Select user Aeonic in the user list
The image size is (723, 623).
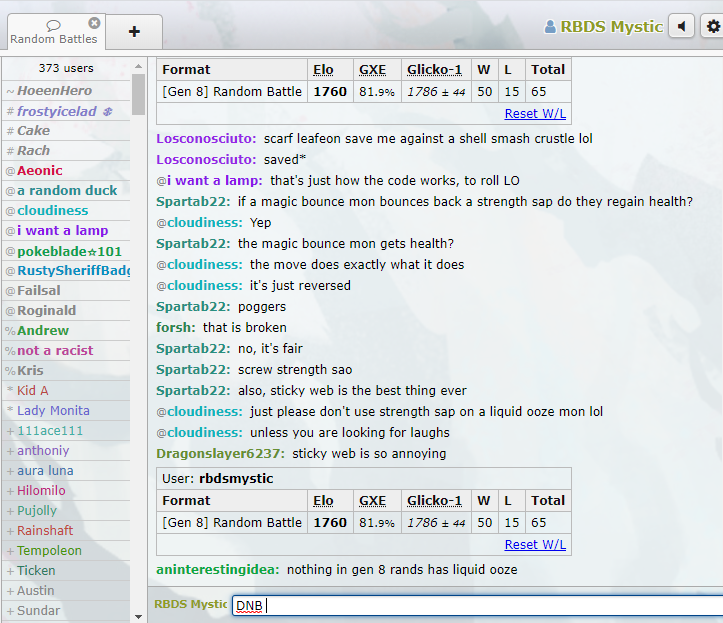66,171
